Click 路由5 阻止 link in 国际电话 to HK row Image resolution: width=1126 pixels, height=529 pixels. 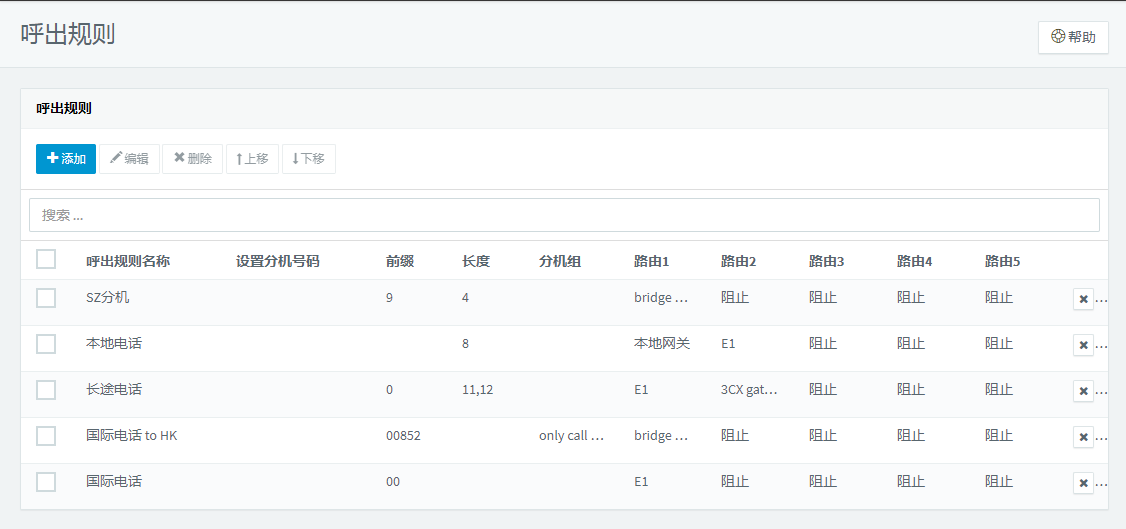click(999, 436)
